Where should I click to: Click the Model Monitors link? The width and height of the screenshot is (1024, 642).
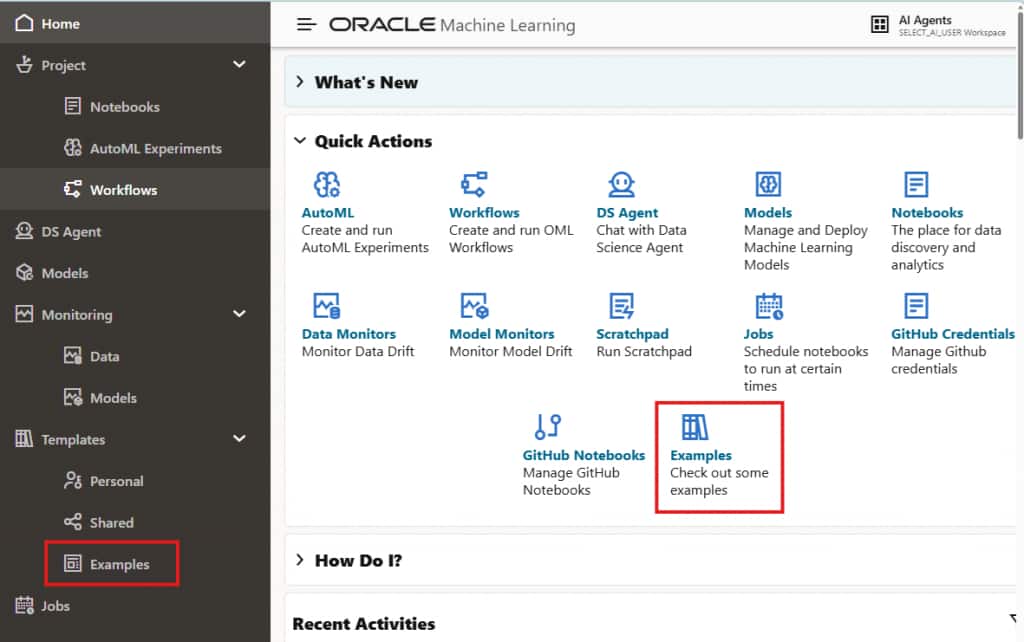pyautogui.click(x=501, y=334)
